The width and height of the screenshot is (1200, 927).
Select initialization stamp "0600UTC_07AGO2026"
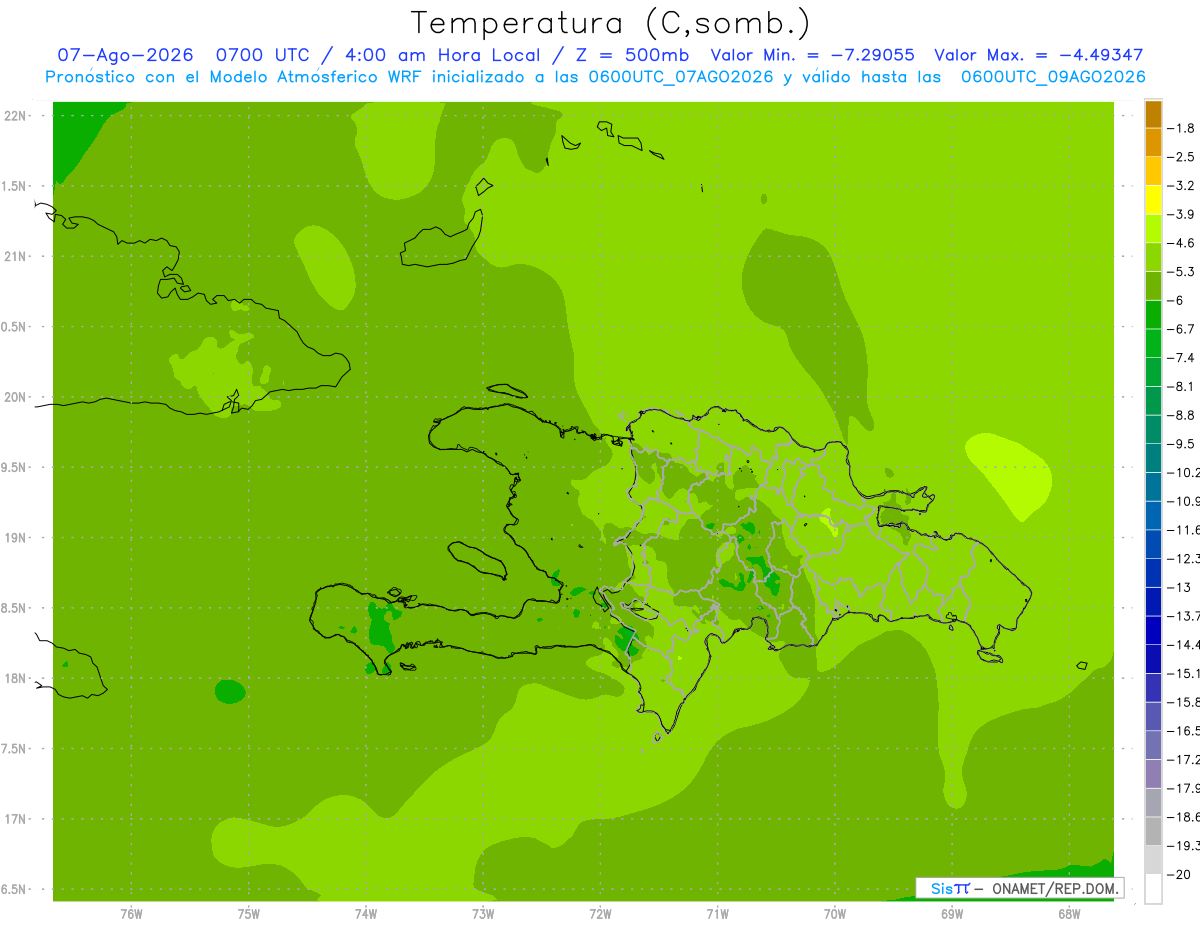680,77
